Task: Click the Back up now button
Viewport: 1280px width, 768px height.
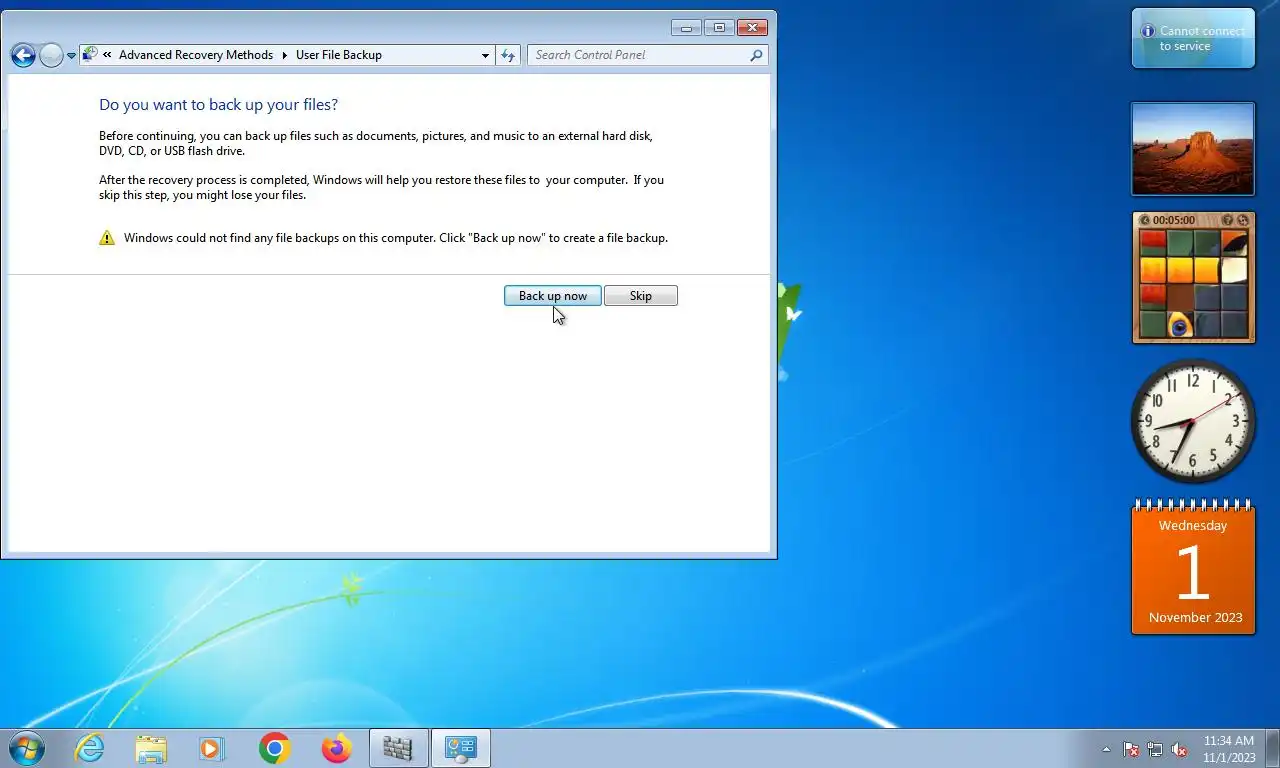Action: (552, 296)
